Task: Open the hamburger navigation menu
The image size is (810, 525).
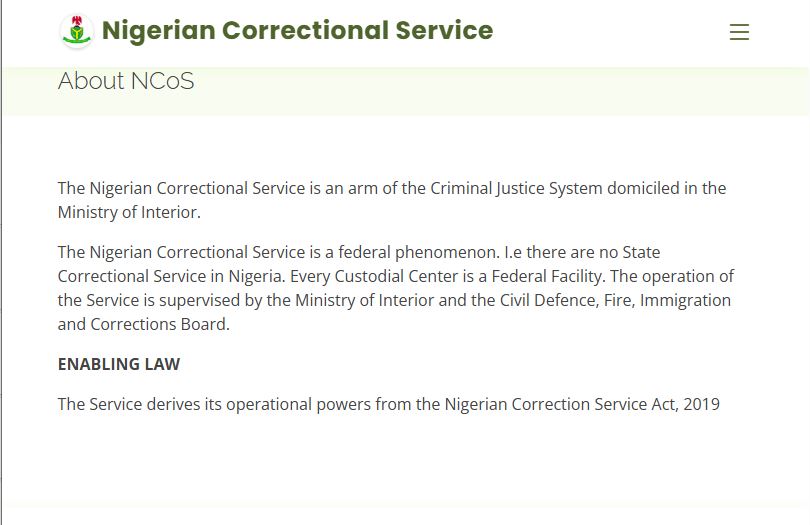Action: click(x=739, y=32)
